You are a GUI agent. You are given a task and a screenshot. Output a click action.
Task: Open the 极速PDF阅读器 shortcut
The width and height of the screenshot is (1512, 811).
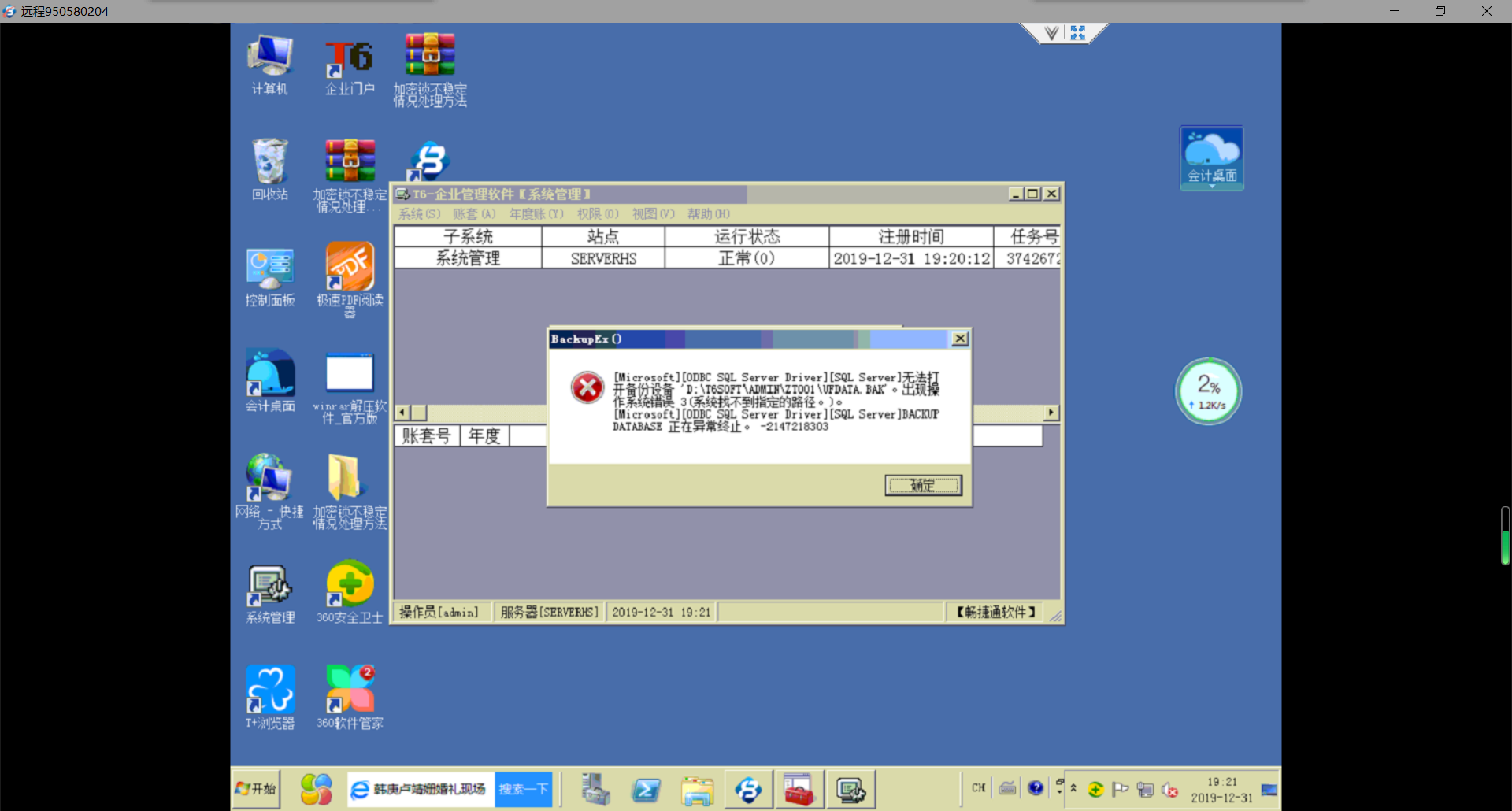click(350, 280)
